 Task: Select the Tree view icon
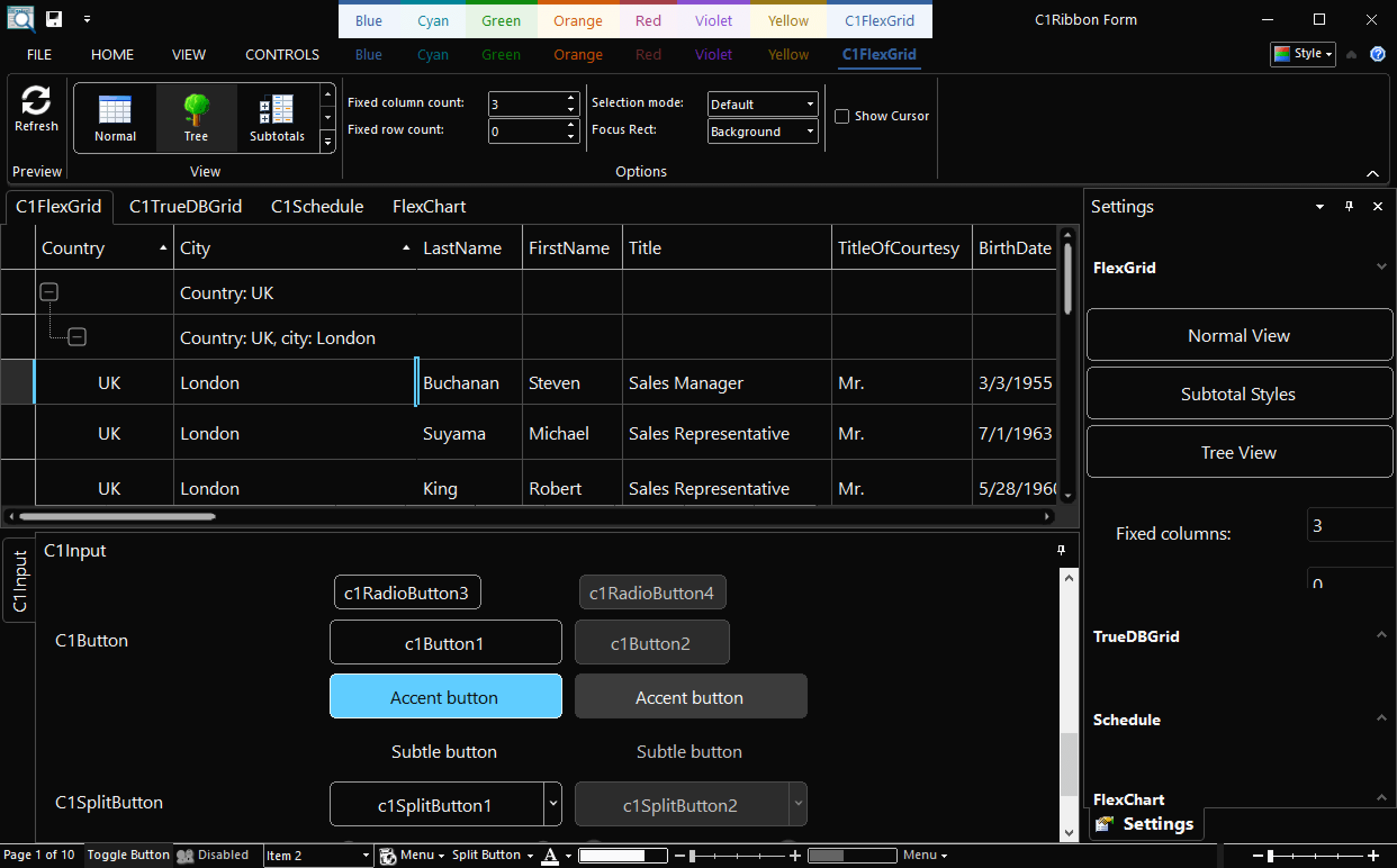(x=196, y=109)
